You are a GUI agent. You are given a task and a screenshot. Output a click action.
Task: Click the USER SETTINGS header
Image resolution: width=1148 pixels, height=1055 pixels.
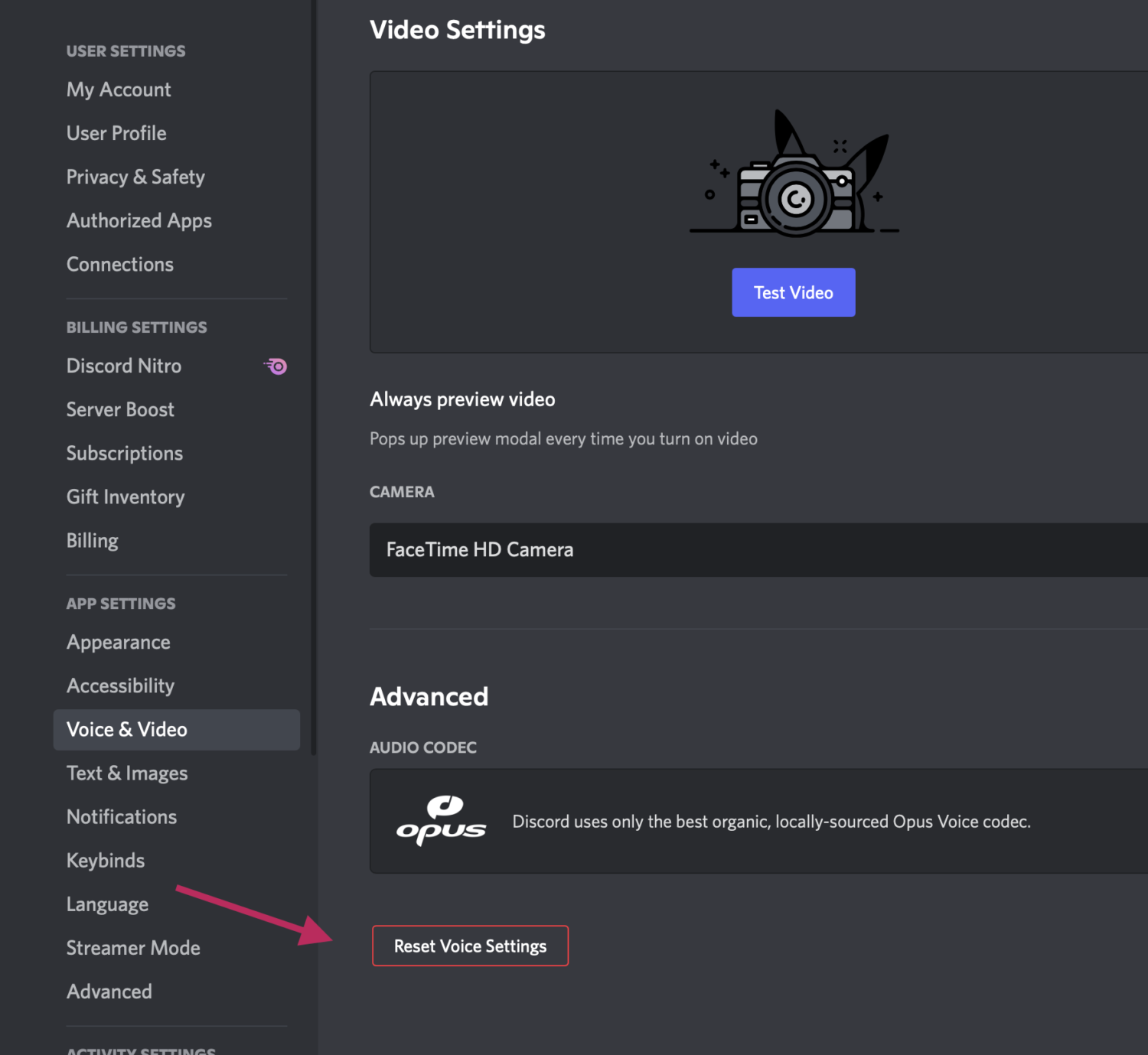tap(126, 51)
